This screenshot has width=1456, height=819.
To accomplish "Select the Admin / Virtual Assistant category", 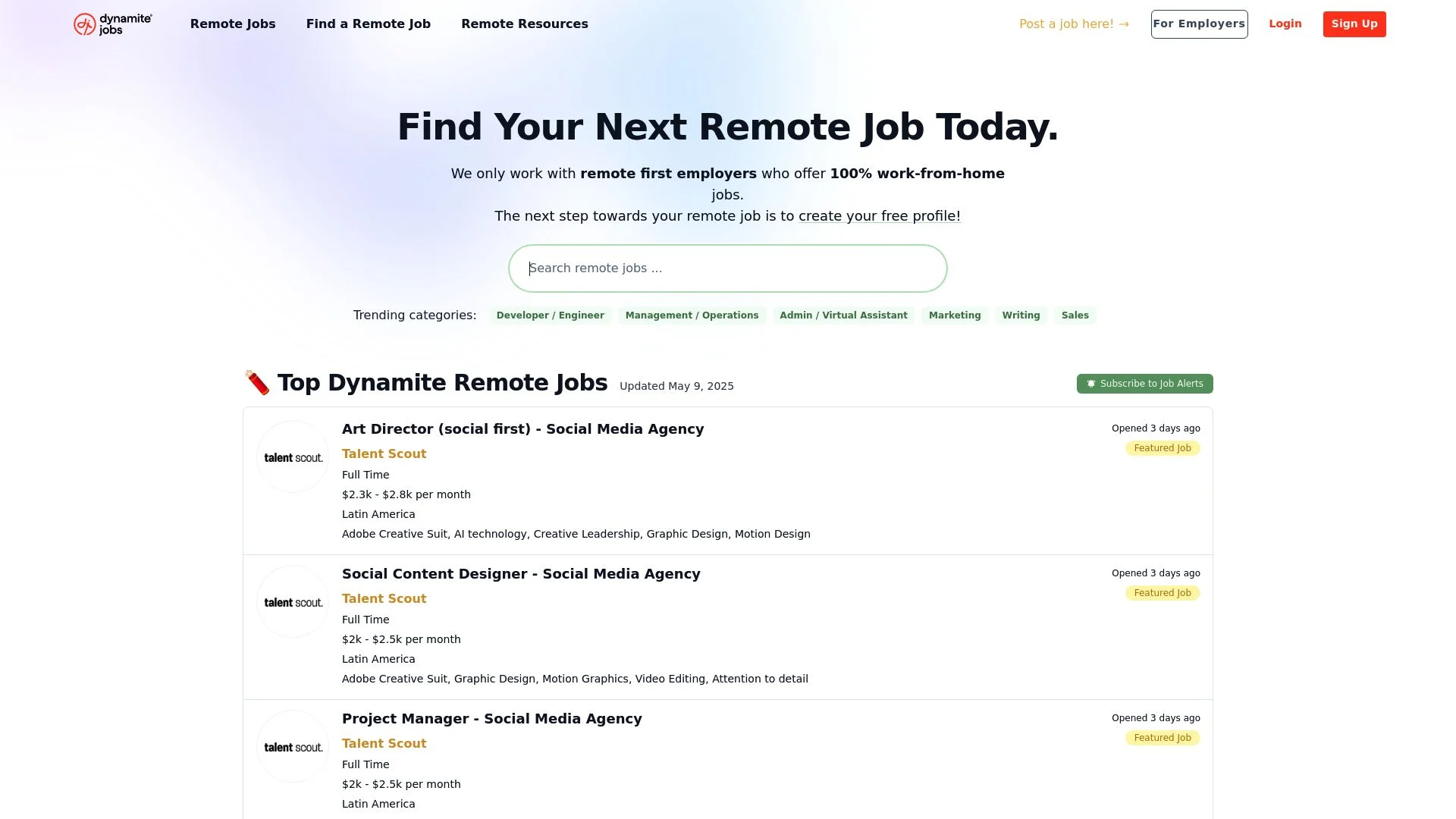I will [843, 315].
